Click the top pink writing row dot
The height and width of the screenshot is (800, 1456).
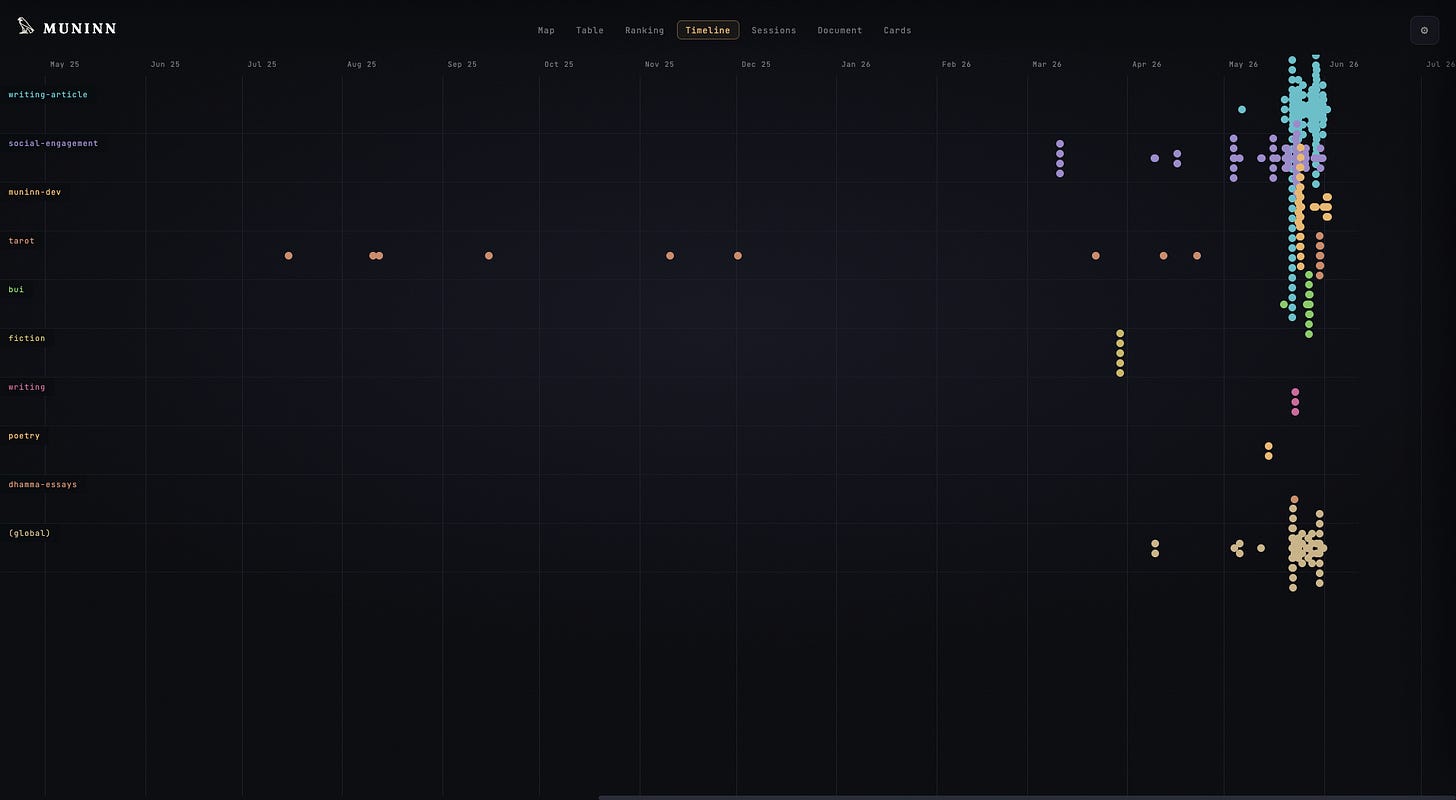(x=1295, y=392)
